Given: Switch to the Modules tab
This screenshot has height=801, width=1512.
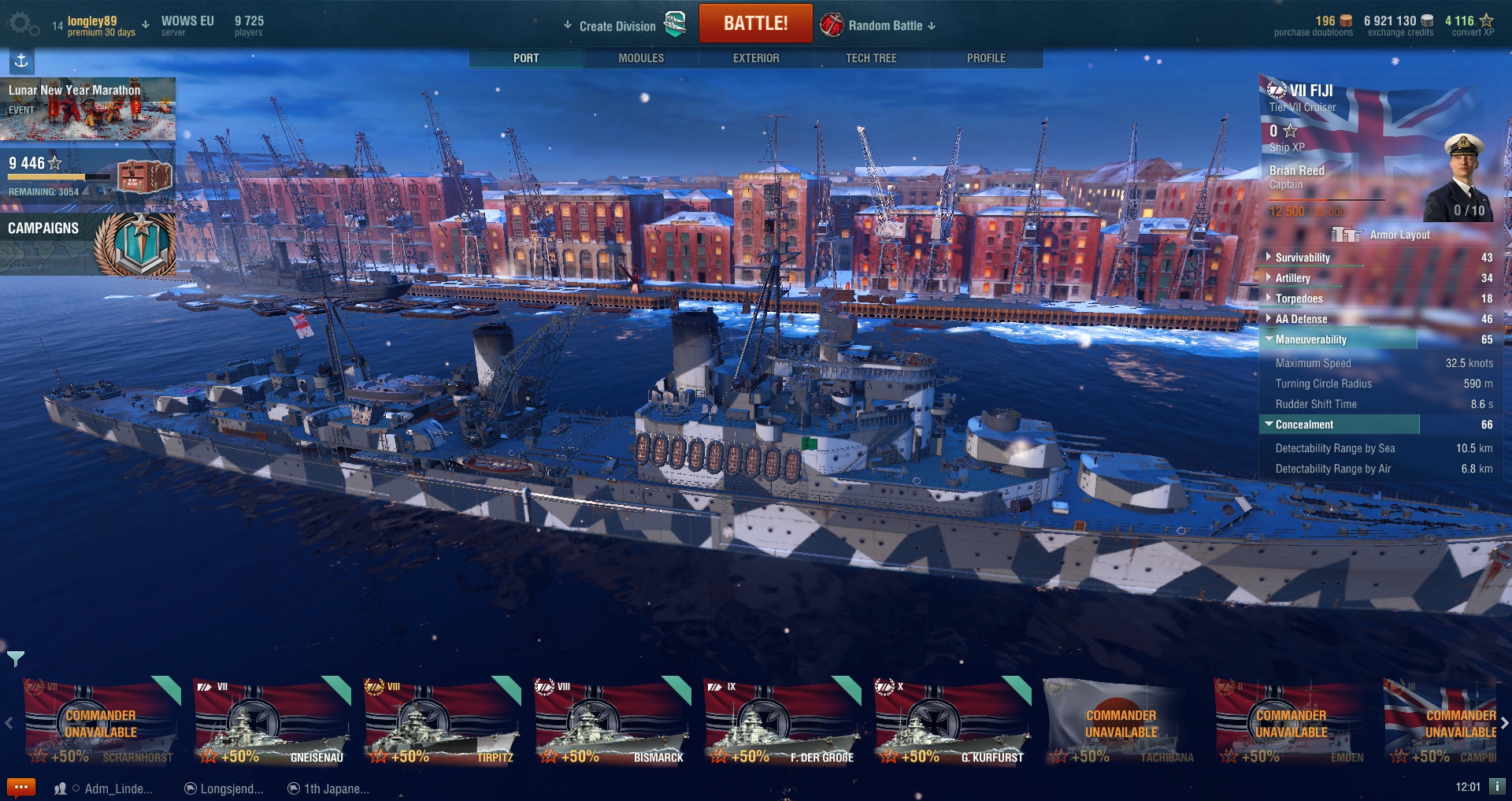Looking at the screenshot, I should coord(641,58).
